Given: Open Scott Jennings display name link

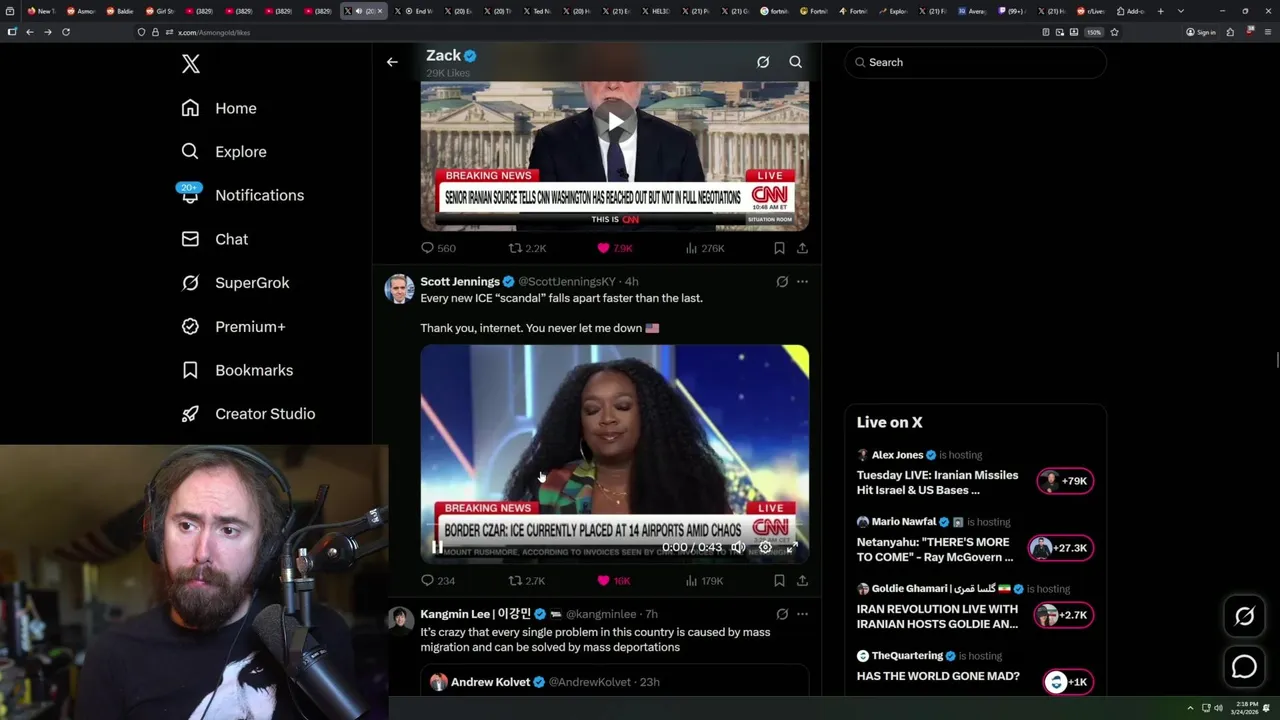Looking at the screenshot, I should tap(460, 282).
